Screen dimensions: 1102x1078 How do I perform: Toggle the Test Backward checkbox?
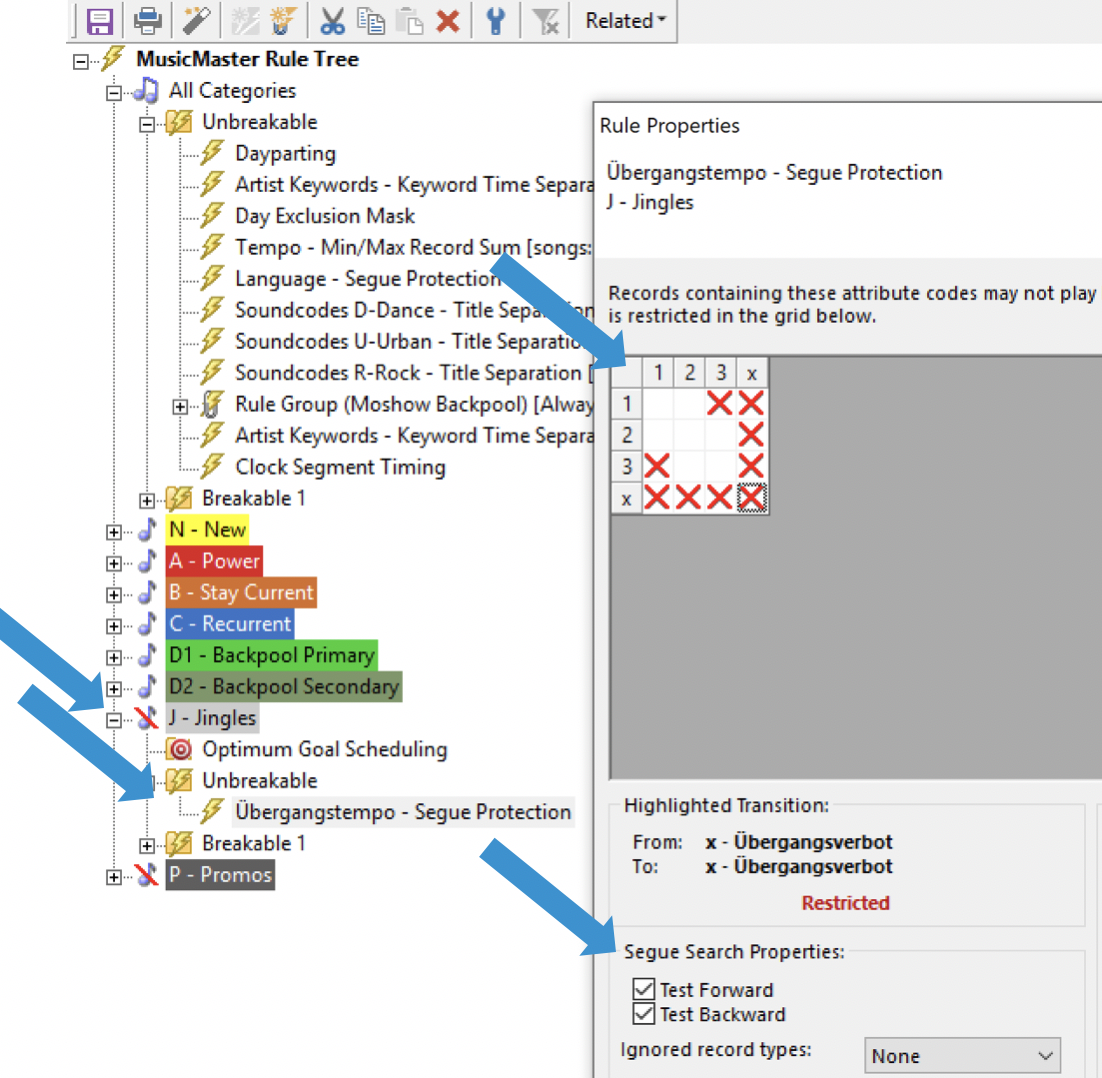644,1014
